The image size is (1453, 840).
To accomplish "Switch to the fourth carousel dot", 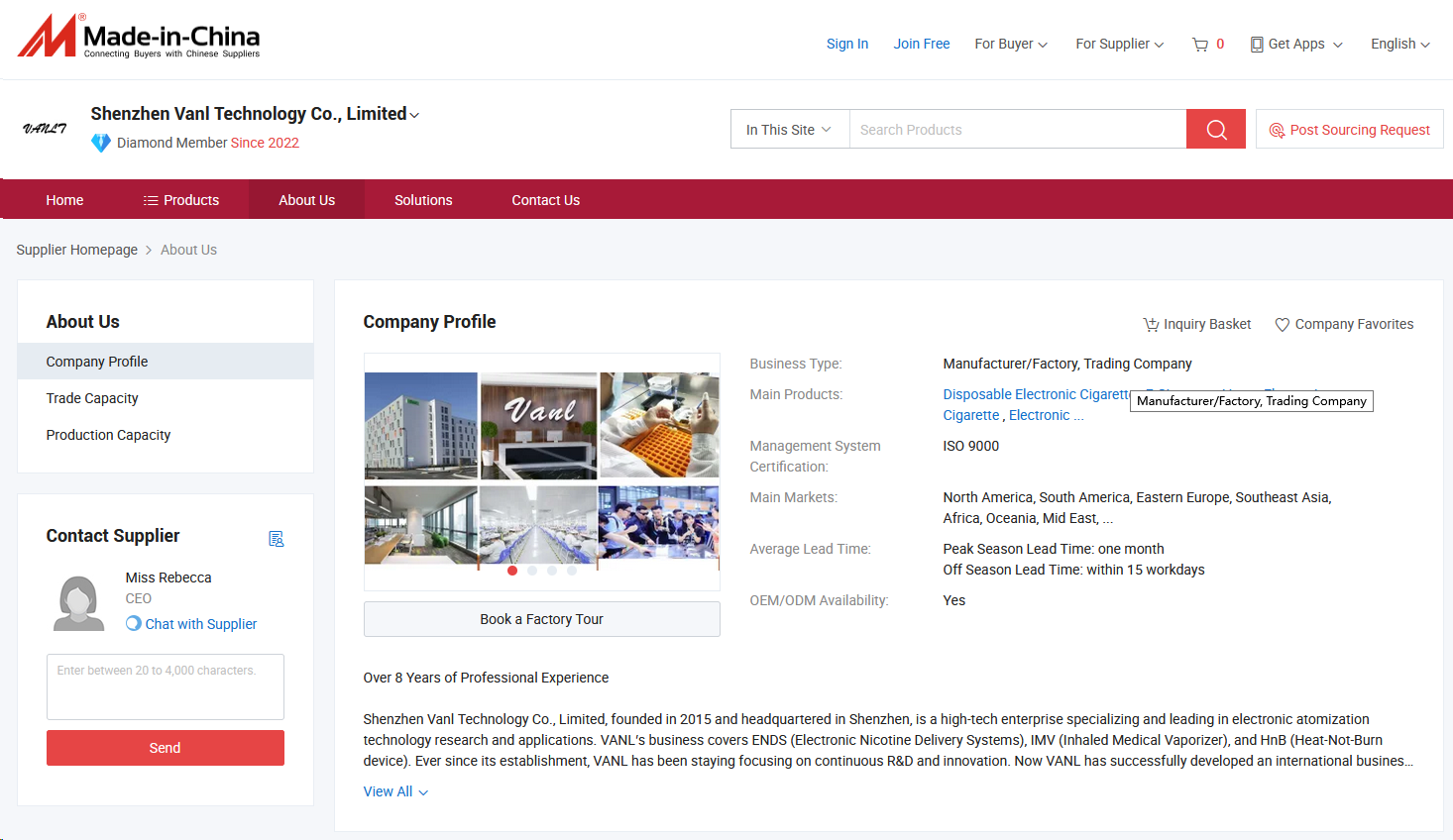I will [x=572, y=571].
